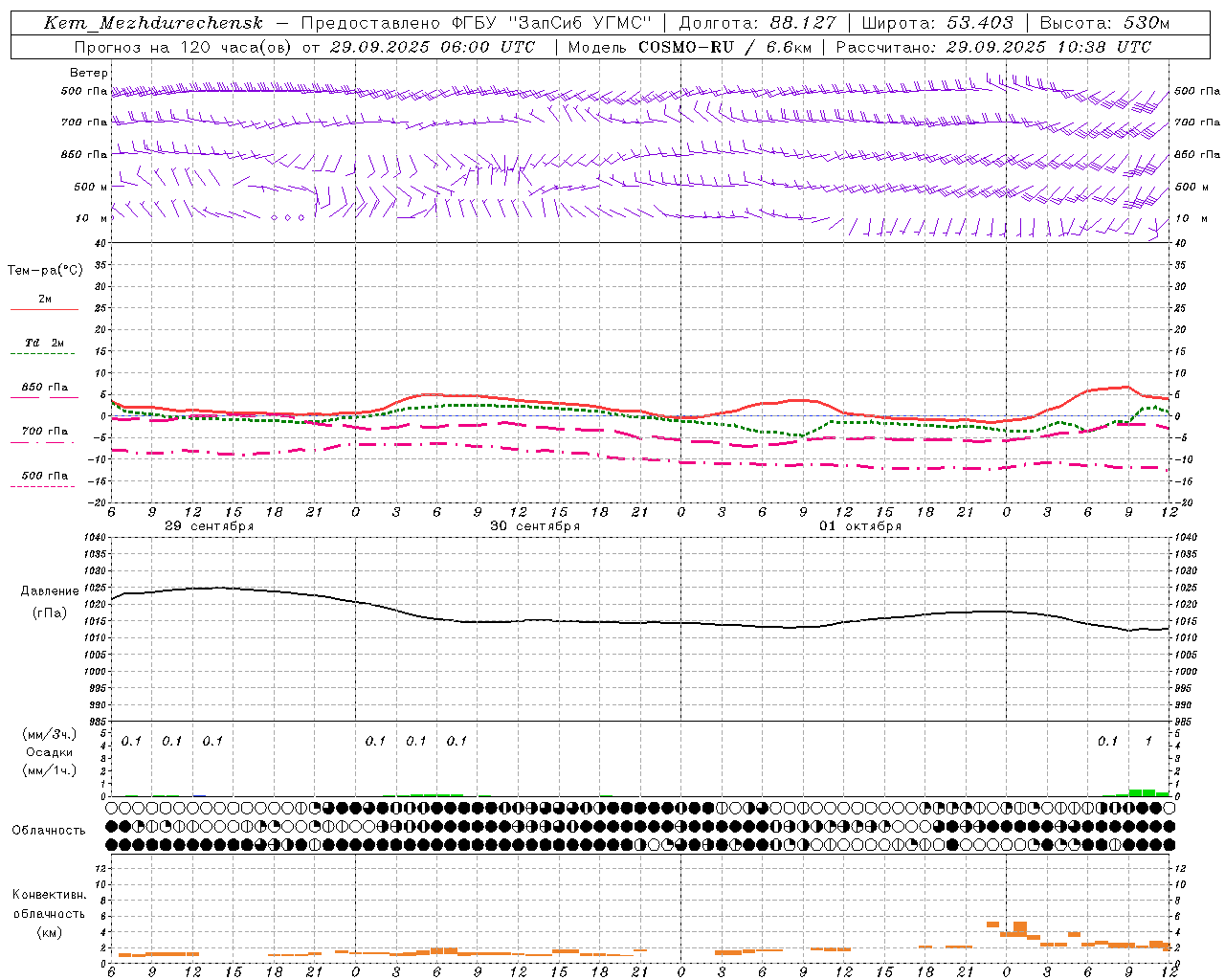1225x980 pixels.
Task: Click the Конвективн. convective cloud label
Action: coord(49,895)
